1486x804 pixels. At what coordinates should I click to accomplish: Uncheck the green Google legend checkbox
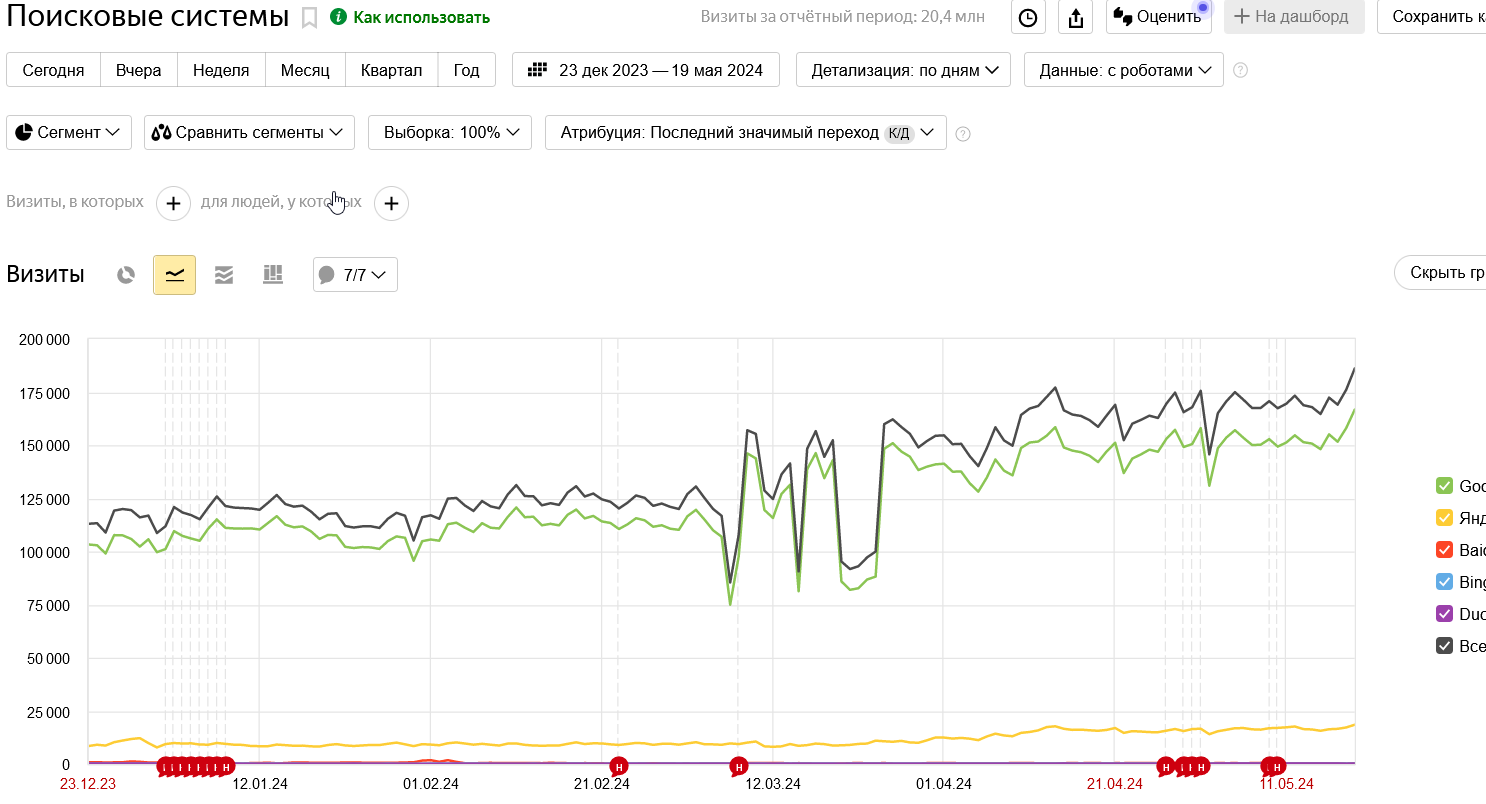coord(1444,486)
